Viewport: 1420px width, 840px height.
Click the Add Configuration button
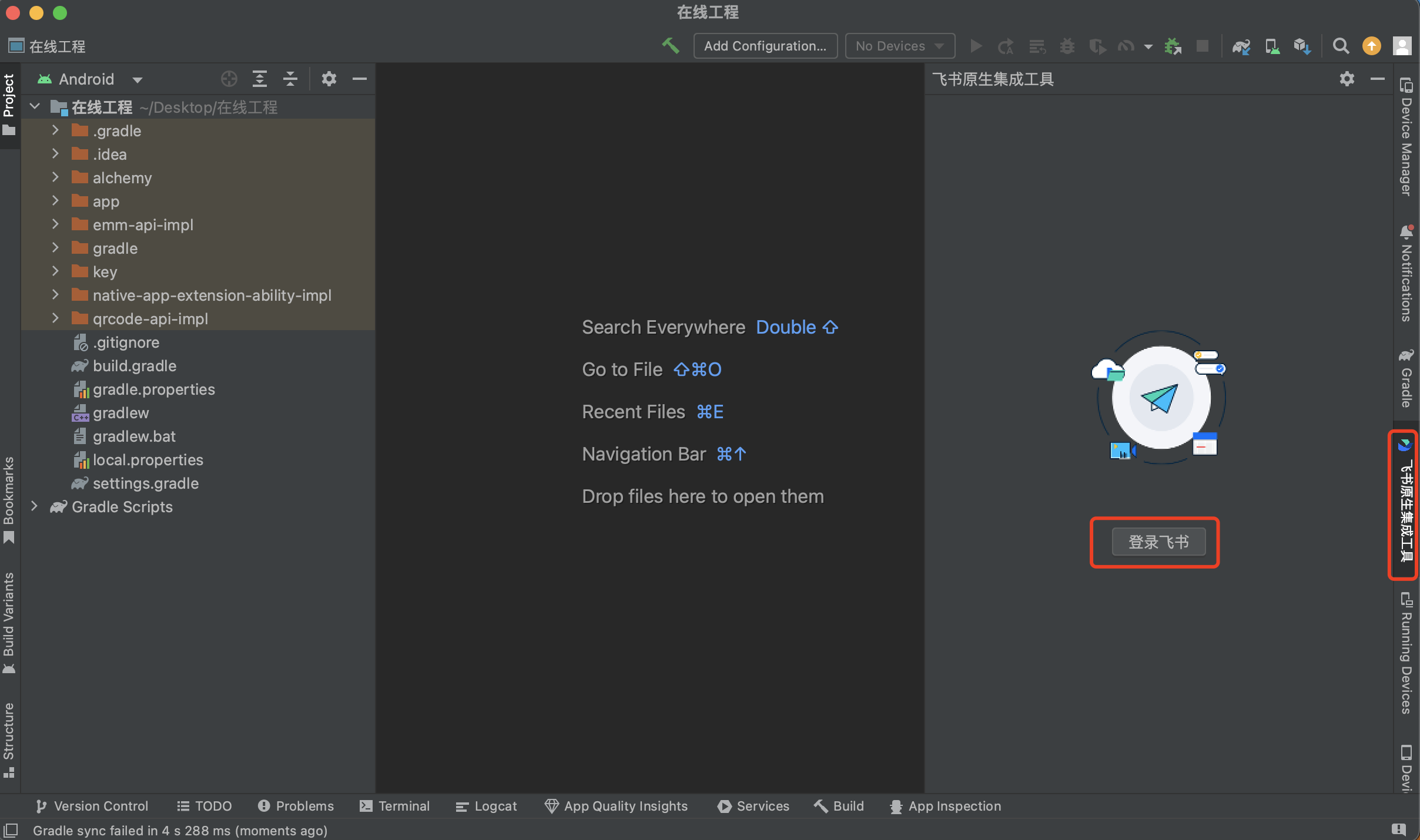point(765,46)
